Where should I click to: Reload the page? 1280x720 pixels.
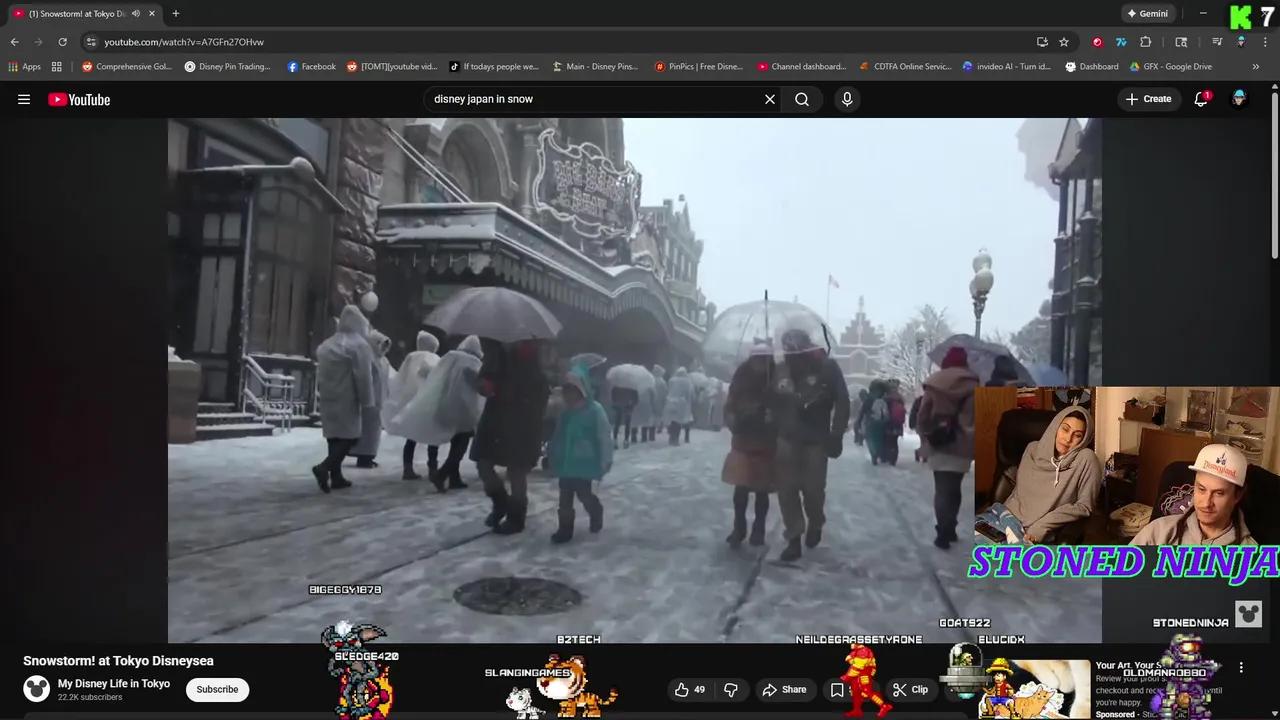pos(62,42)
